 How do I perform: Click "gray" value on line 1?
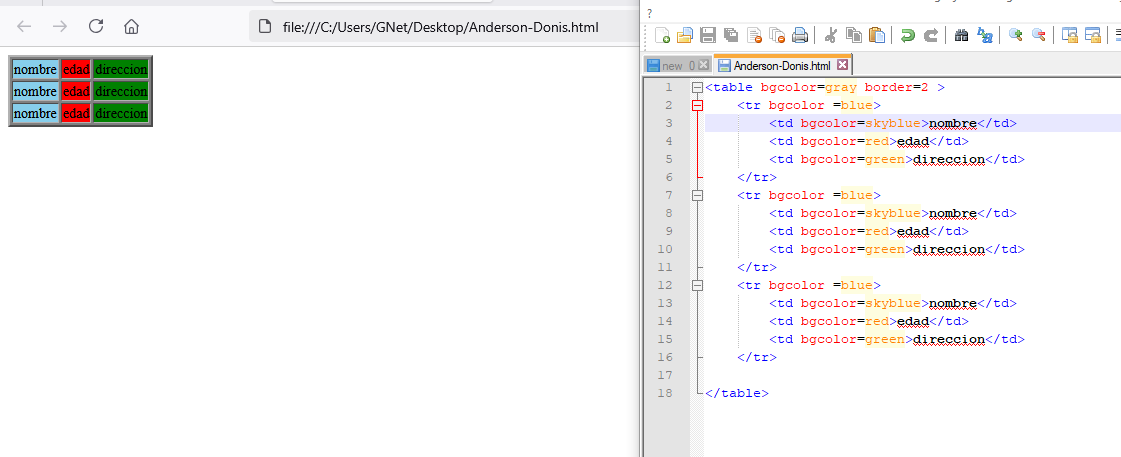841,87
